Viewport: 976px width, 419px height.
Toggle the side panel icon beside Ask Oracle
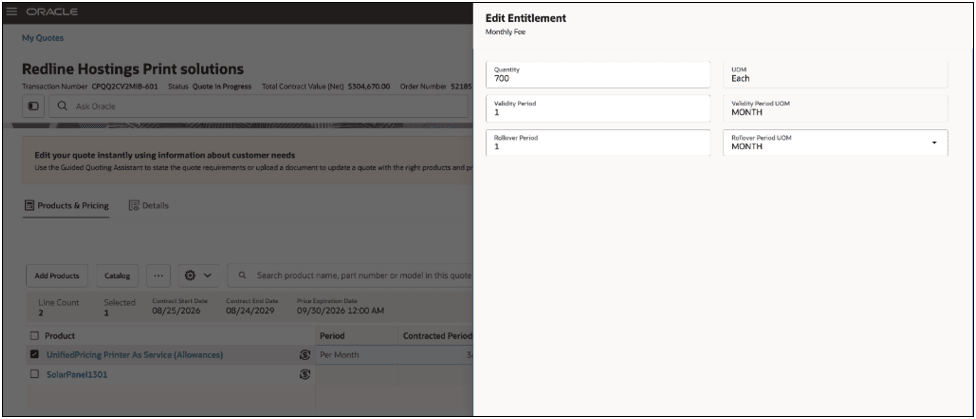[x=34, y=106]
